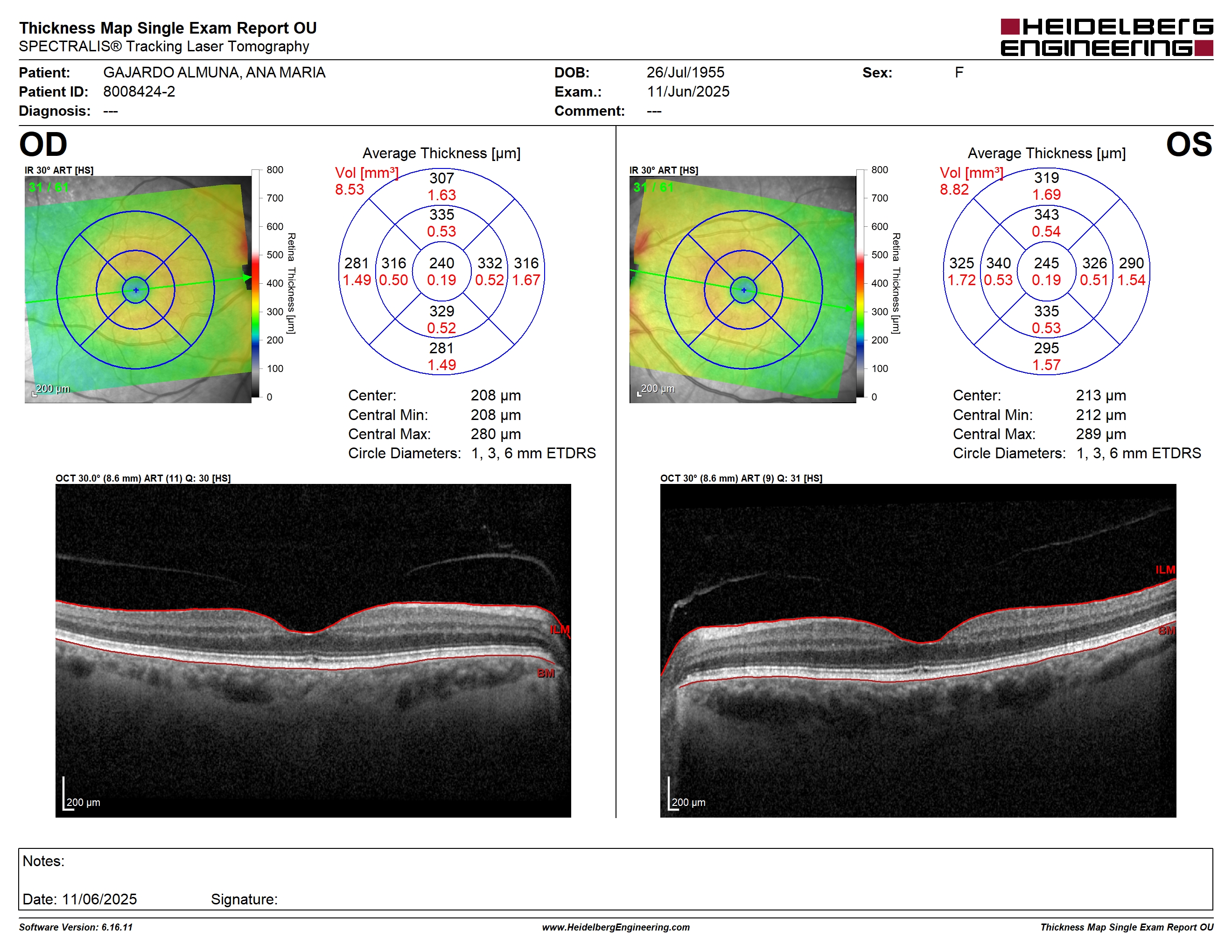Click the report title Thickness Map Single Exam Report OU
The height and width of the screenshot is (952, 1232).
coord(168,28)
